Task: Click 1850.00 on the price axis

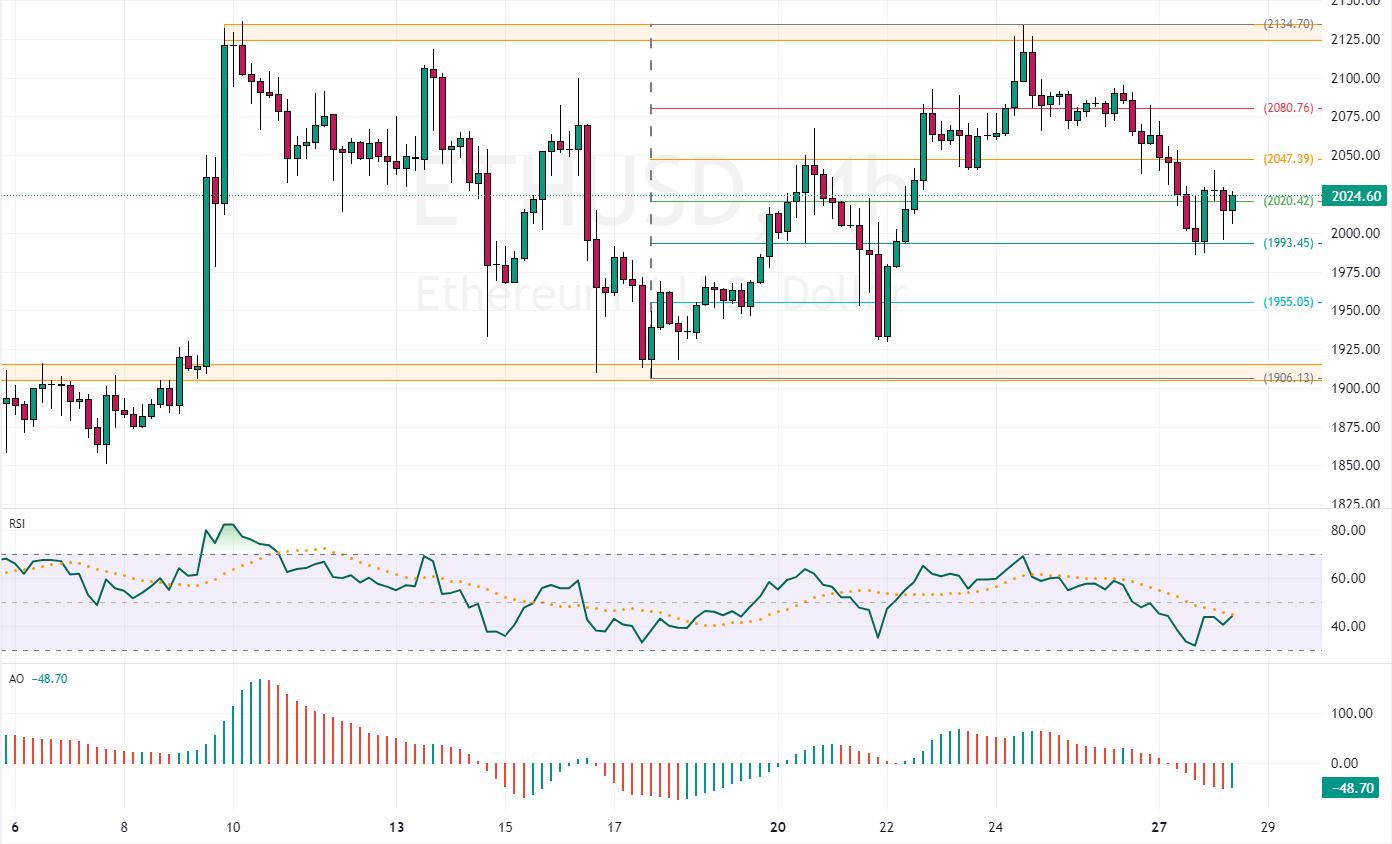Action: pos(1355,466)
